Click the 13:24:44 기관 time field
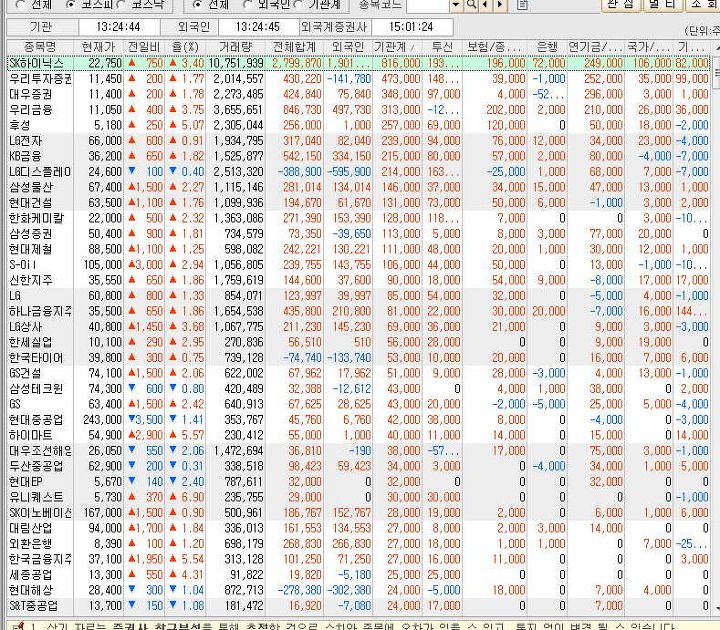This screenshot has width=720, height=630. coord(118,27)
